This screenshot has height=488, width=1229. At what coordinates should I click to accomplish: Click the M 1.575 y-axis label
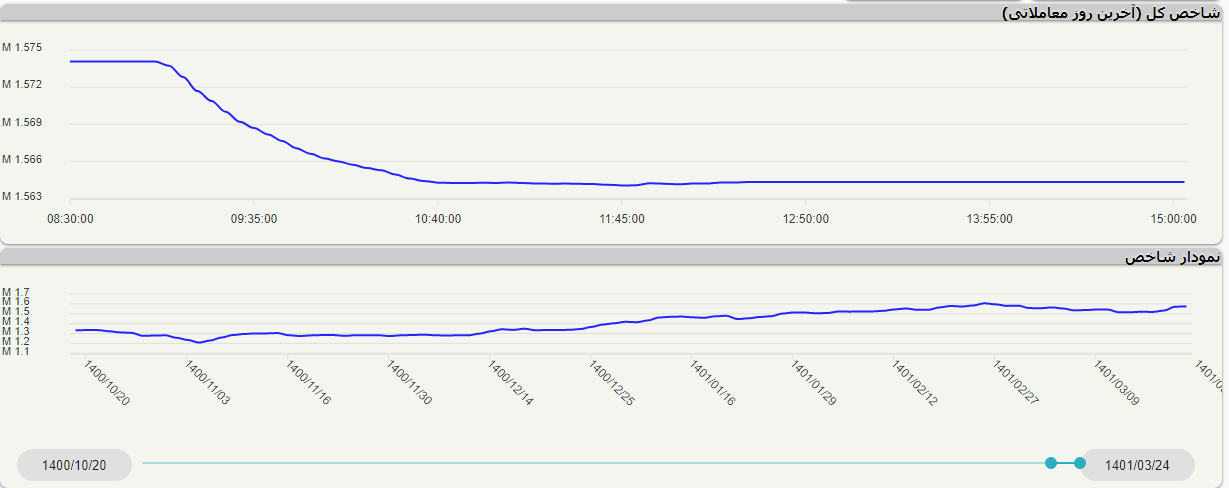22,47
